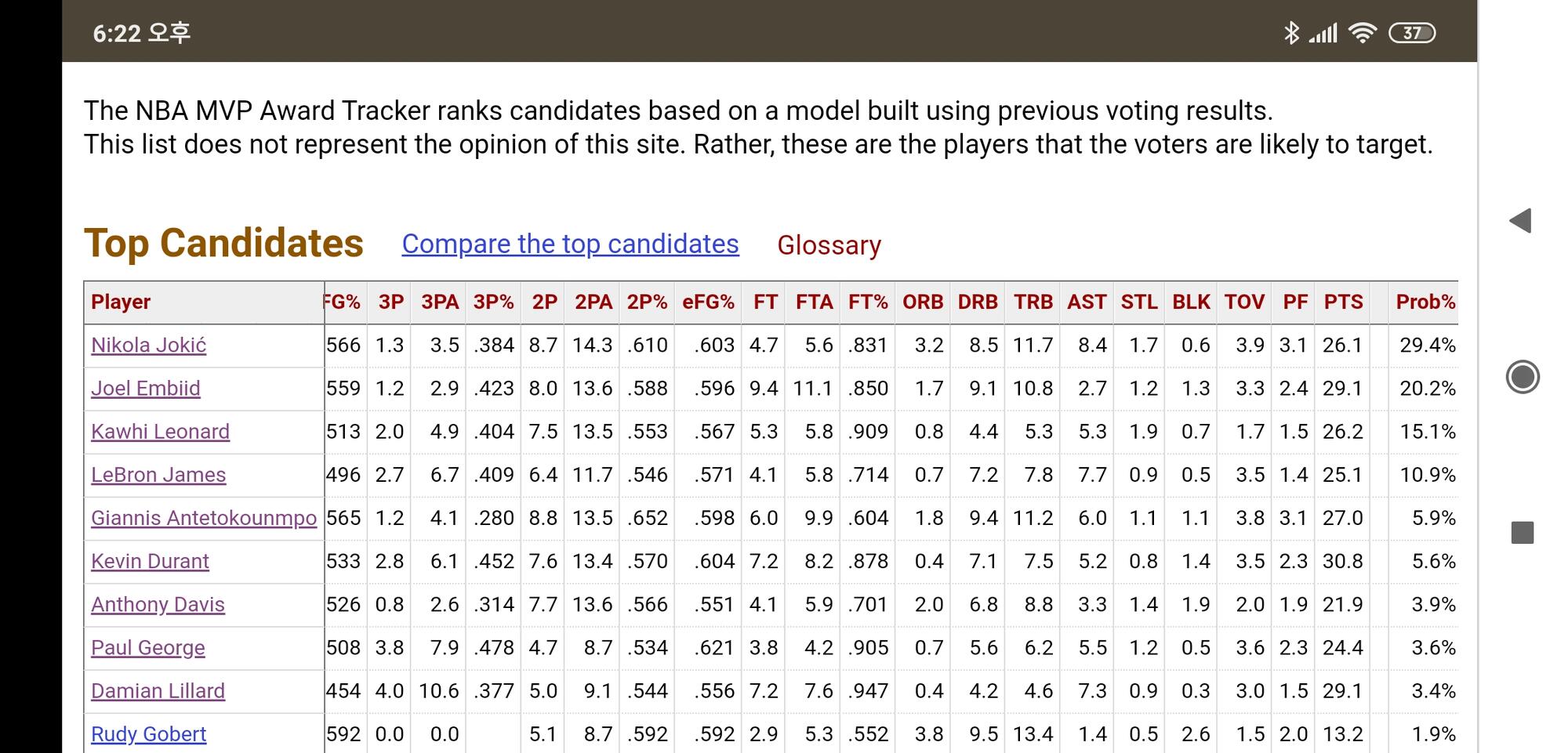
Task: Sort table by eFG% column header
Action: click(x=708, y=302)
